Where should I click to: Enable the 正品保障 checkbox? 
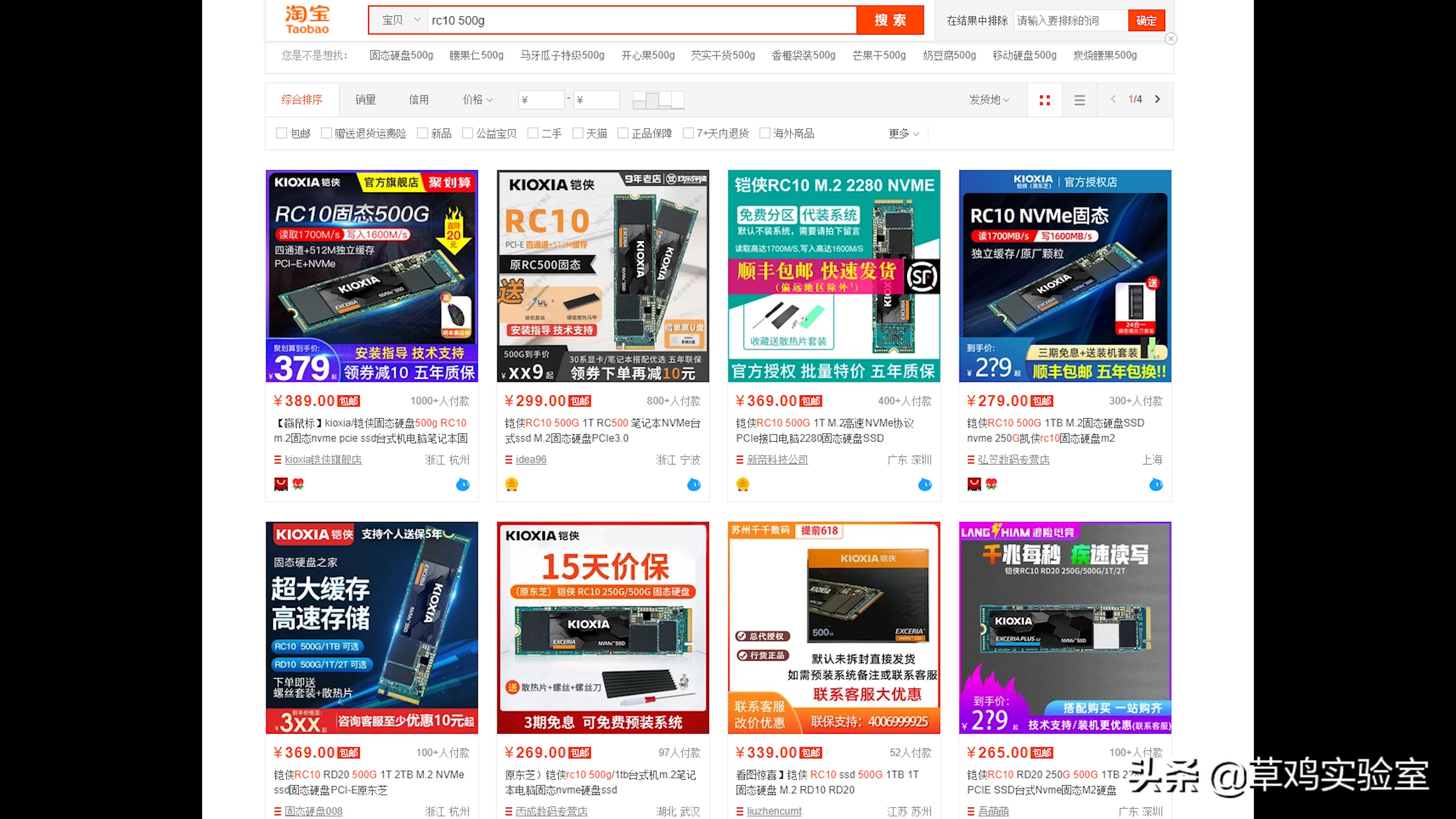(623, 133)
